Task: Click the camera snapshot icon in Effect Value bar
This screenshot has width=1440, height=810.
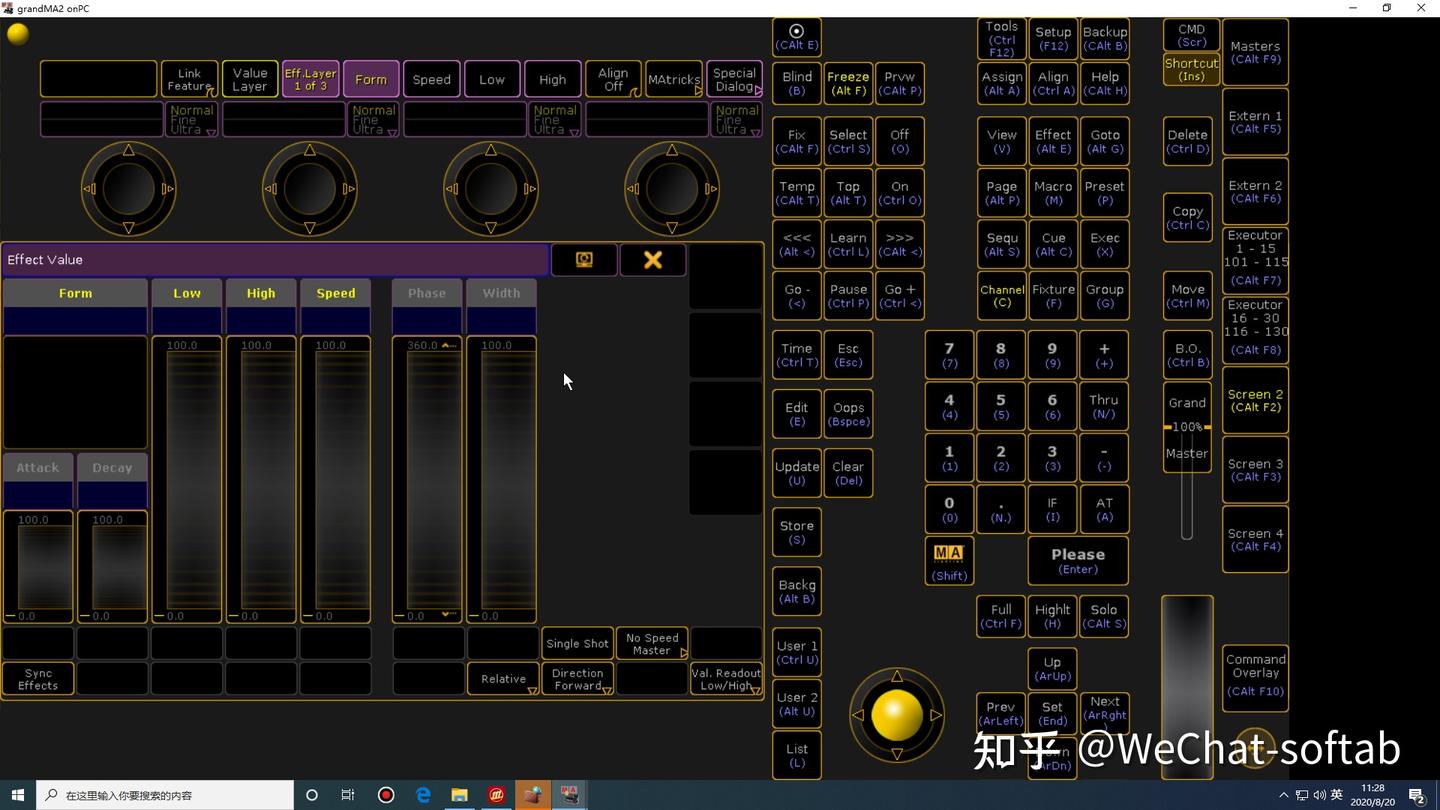Action: point(584,260)
